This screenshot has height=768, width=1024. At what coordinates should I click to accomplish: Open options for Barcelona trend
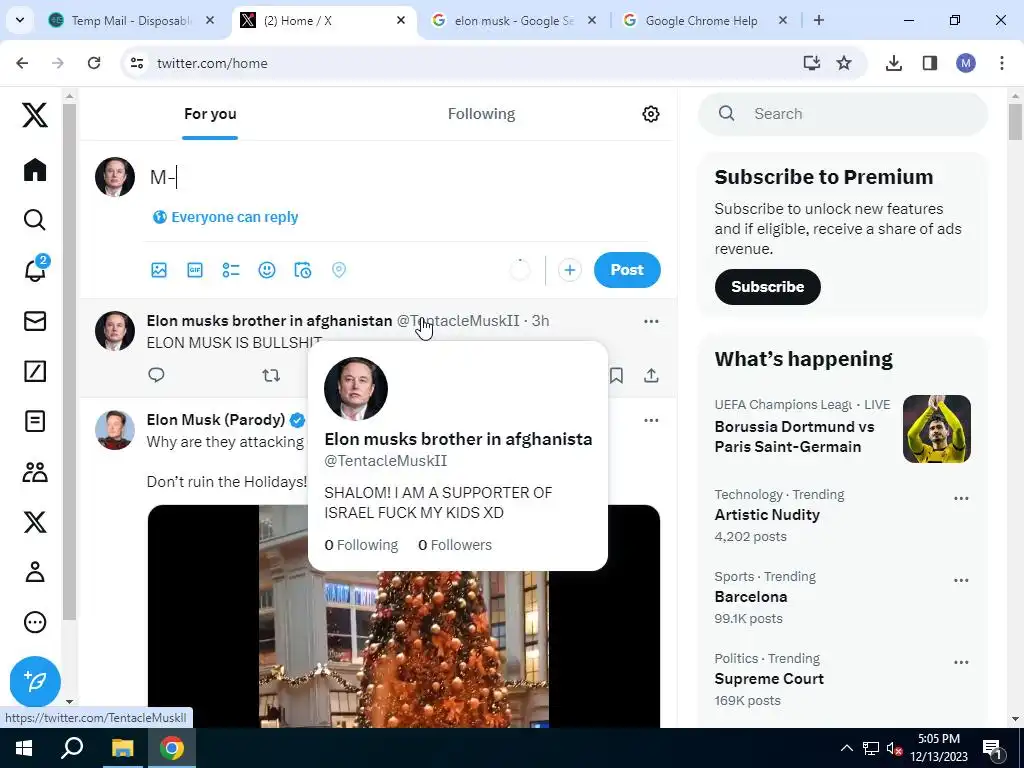click(x=961, y=581)
